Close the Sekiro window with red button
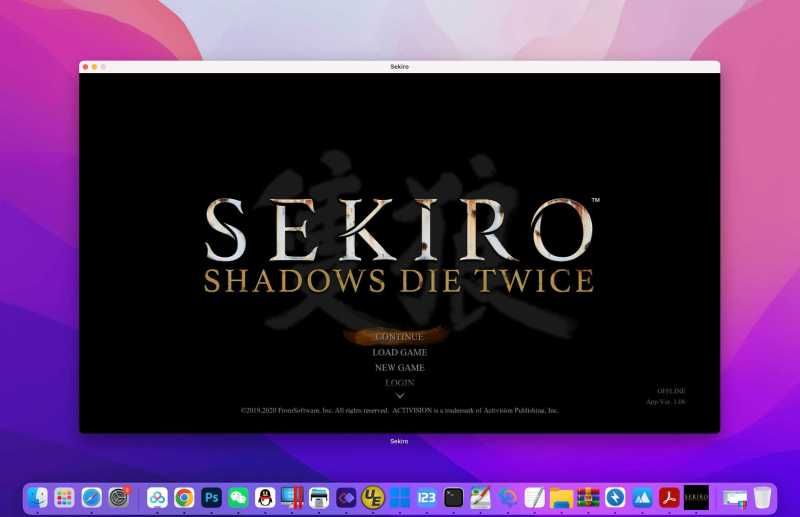Viewport: 800px width, 517px height. (x=85, y=67)
